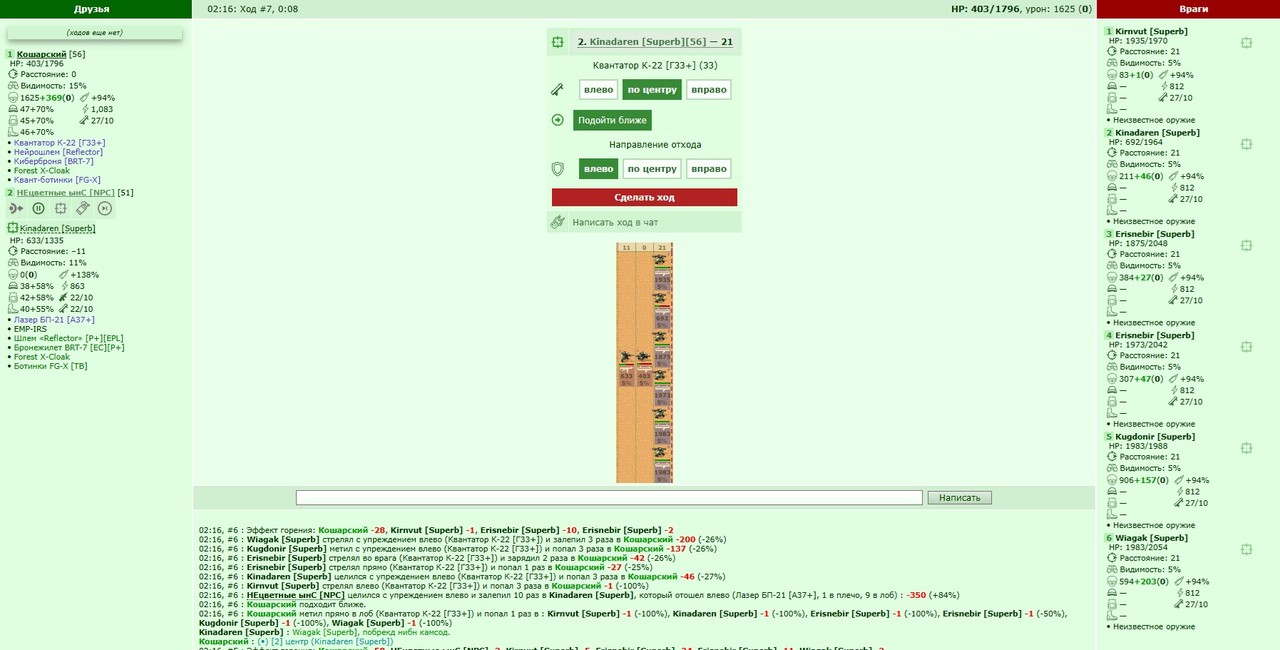1280x650 pixels.
Task: Toggle Подойти ближе movement option
Action: pyautogui.click(x=612, y=120)
